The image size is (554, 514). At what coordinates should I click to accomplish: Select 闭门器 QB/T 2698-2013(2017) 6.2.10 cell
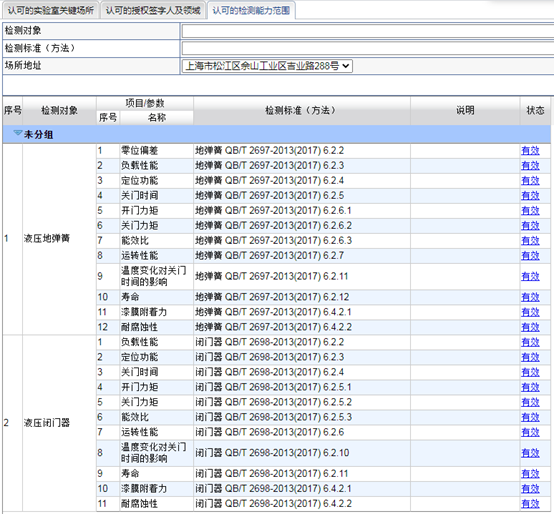pyautogui.click(x=302, y=453)
